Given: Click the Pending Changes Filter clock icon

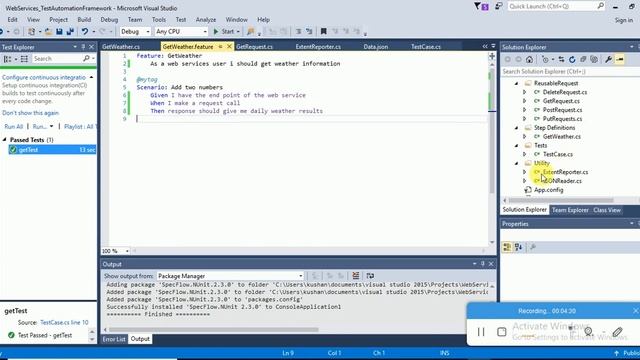Looking at the screenshot, I should click(x=545, y=60).
